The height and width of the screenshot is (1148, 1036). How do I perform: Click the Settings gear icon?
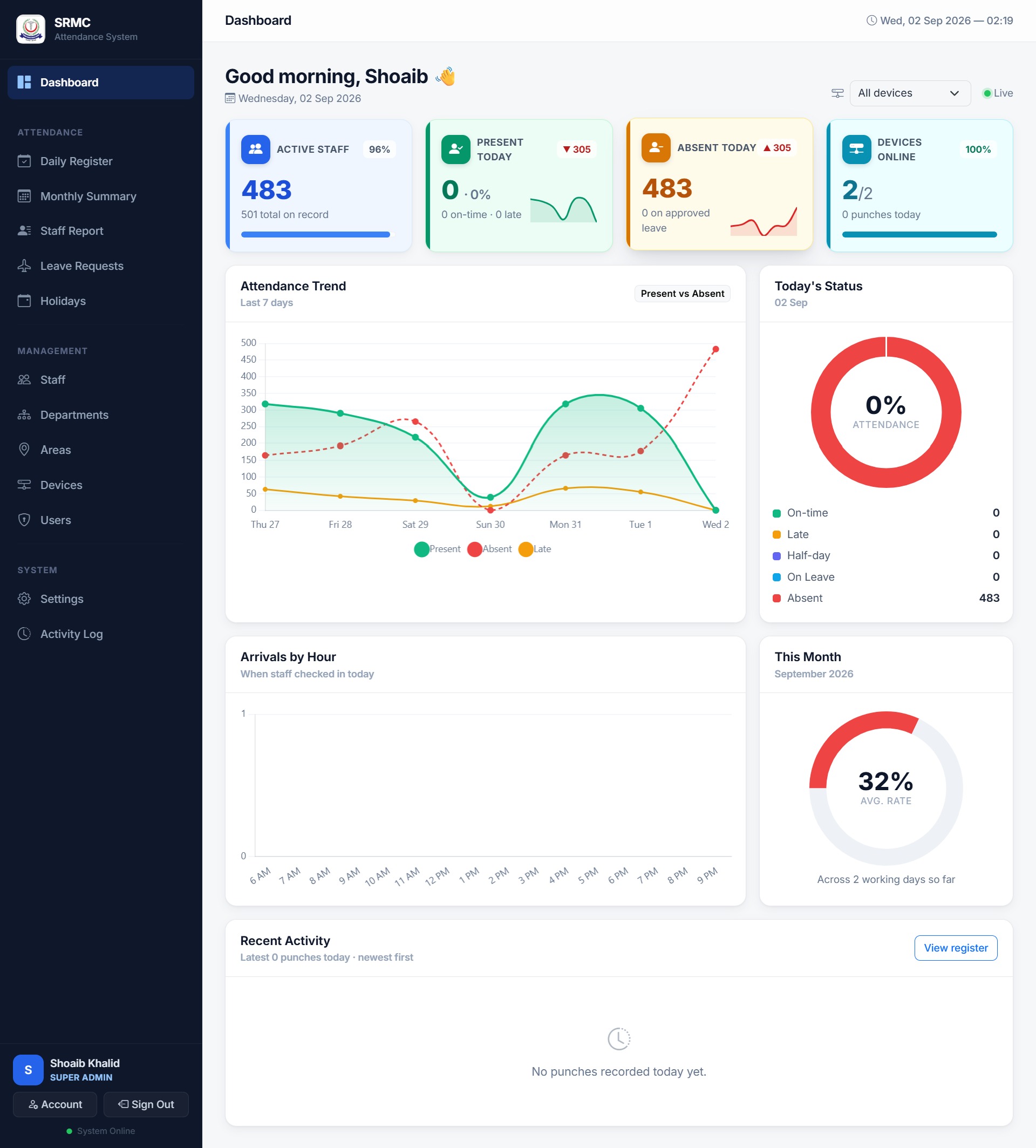coord(24,599)
